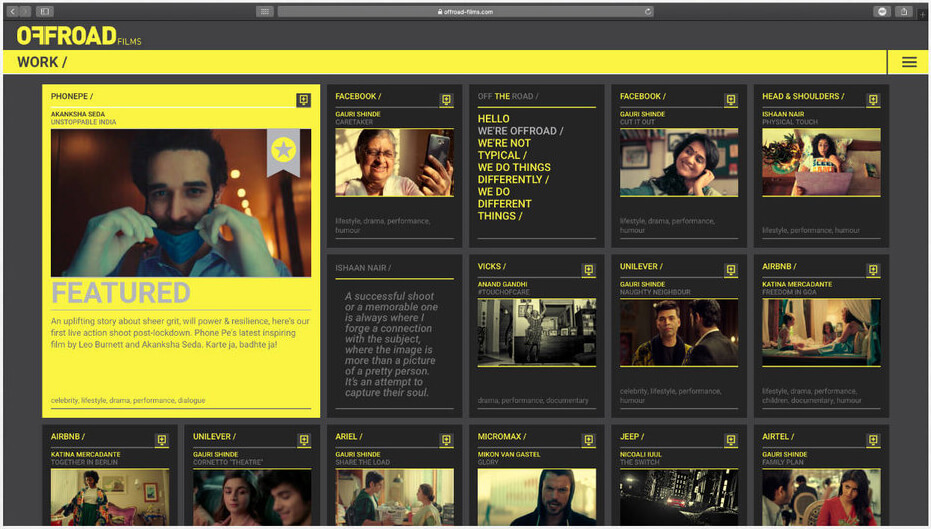This screenshot has width=931, height=529.
Task: Click the expand icon on the Unilever Cornetto card
Action: click(304, 440)
